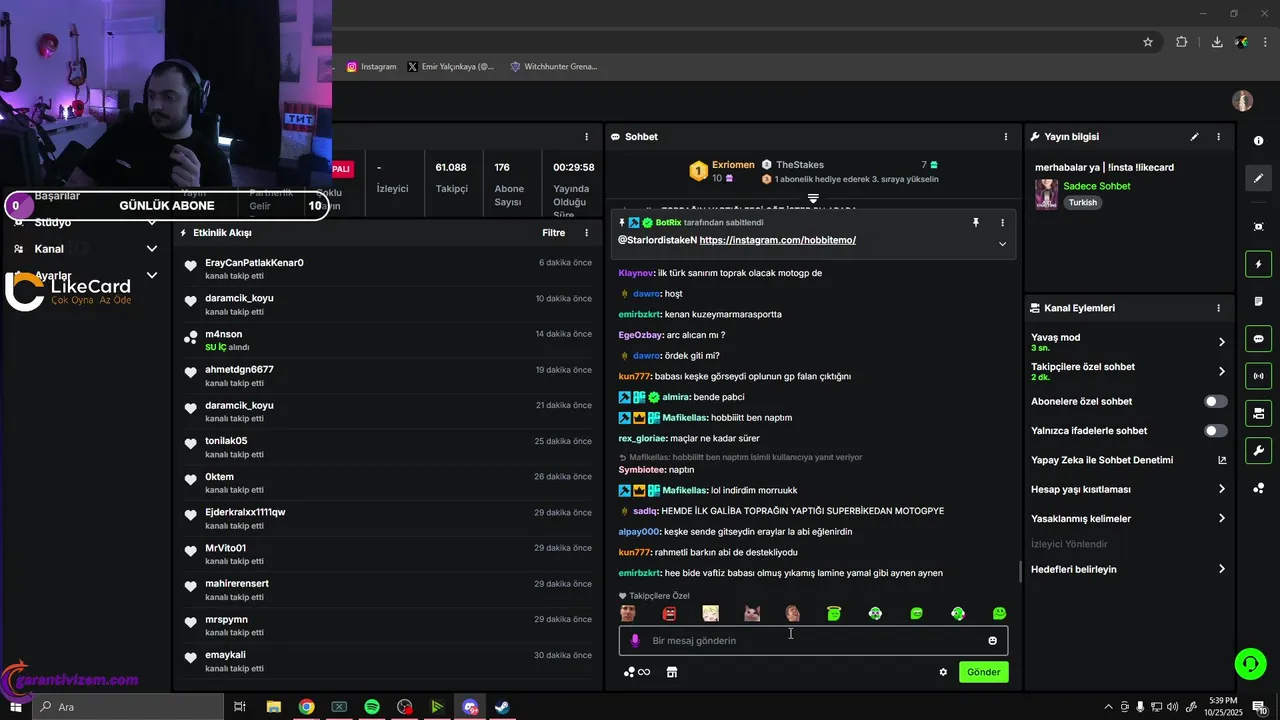Open Yapay Zeka ile Sohbet Denetimi external link
The image size is (1280, 720).
point(1222,460)
